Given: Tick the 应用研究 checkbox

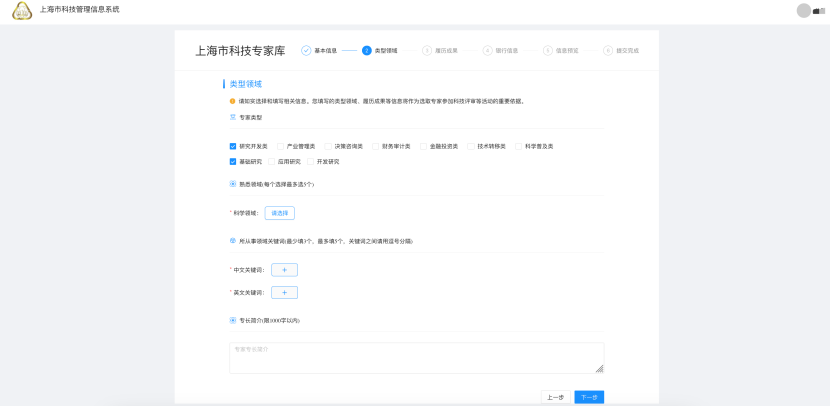Looking at the screenshot, I should [272, 161].
